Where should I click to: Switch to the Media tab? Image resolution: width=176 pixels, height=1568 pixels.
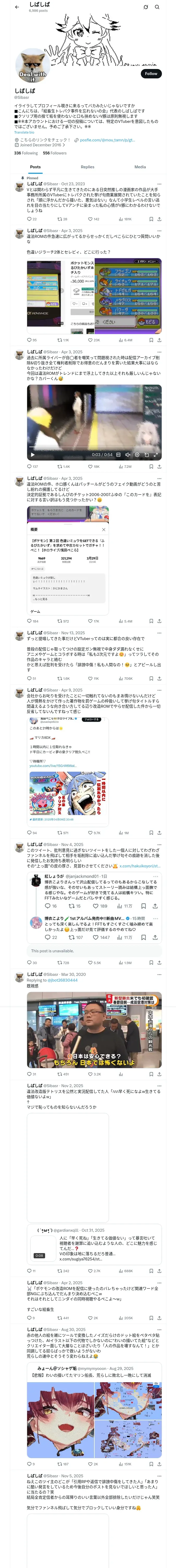(140, 167)
